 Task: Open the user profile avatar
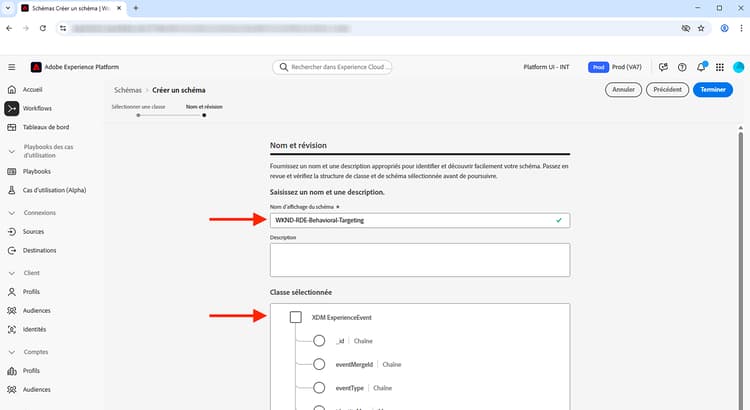click(739, 67)
